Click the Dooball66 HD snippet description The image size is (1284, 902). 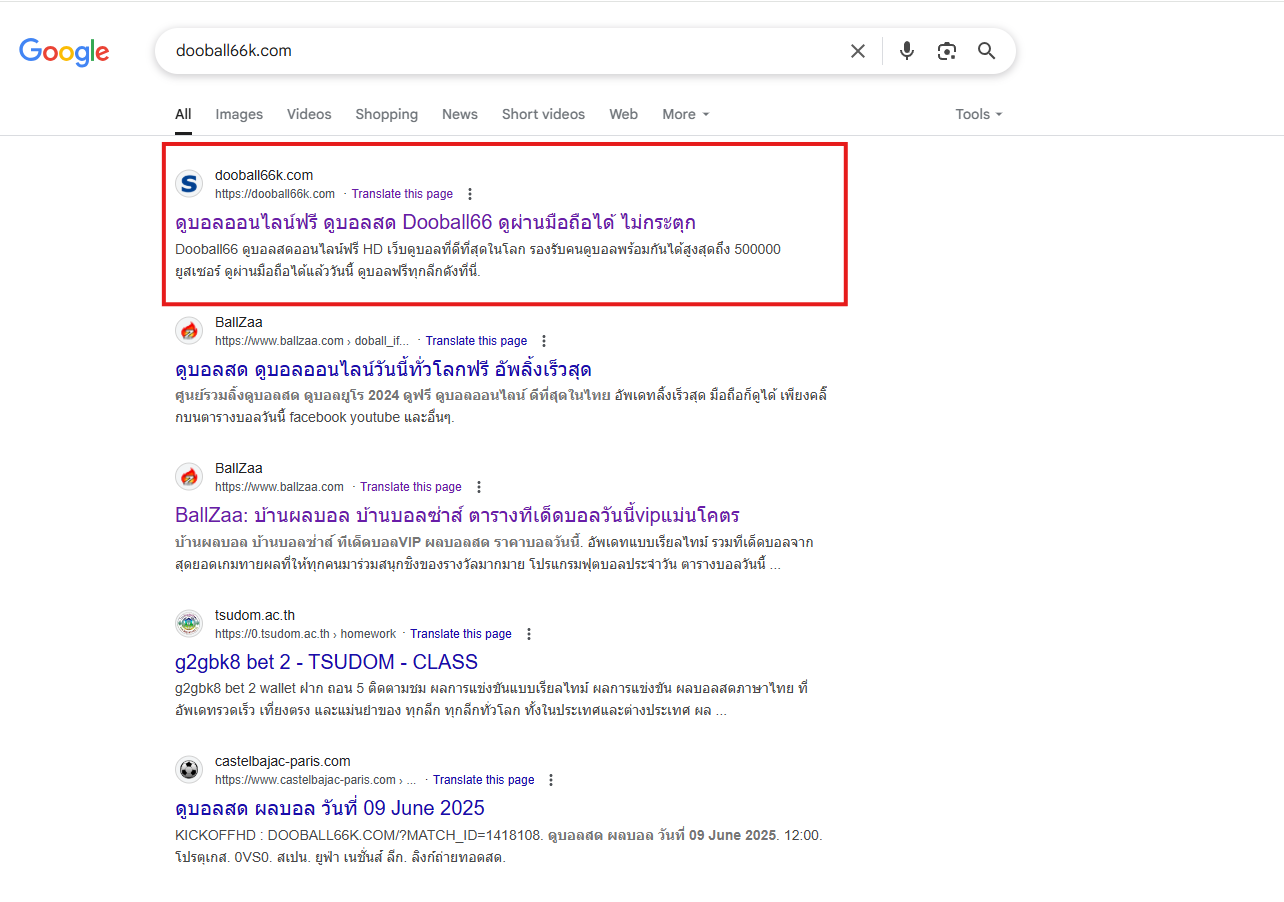point(478,259)
